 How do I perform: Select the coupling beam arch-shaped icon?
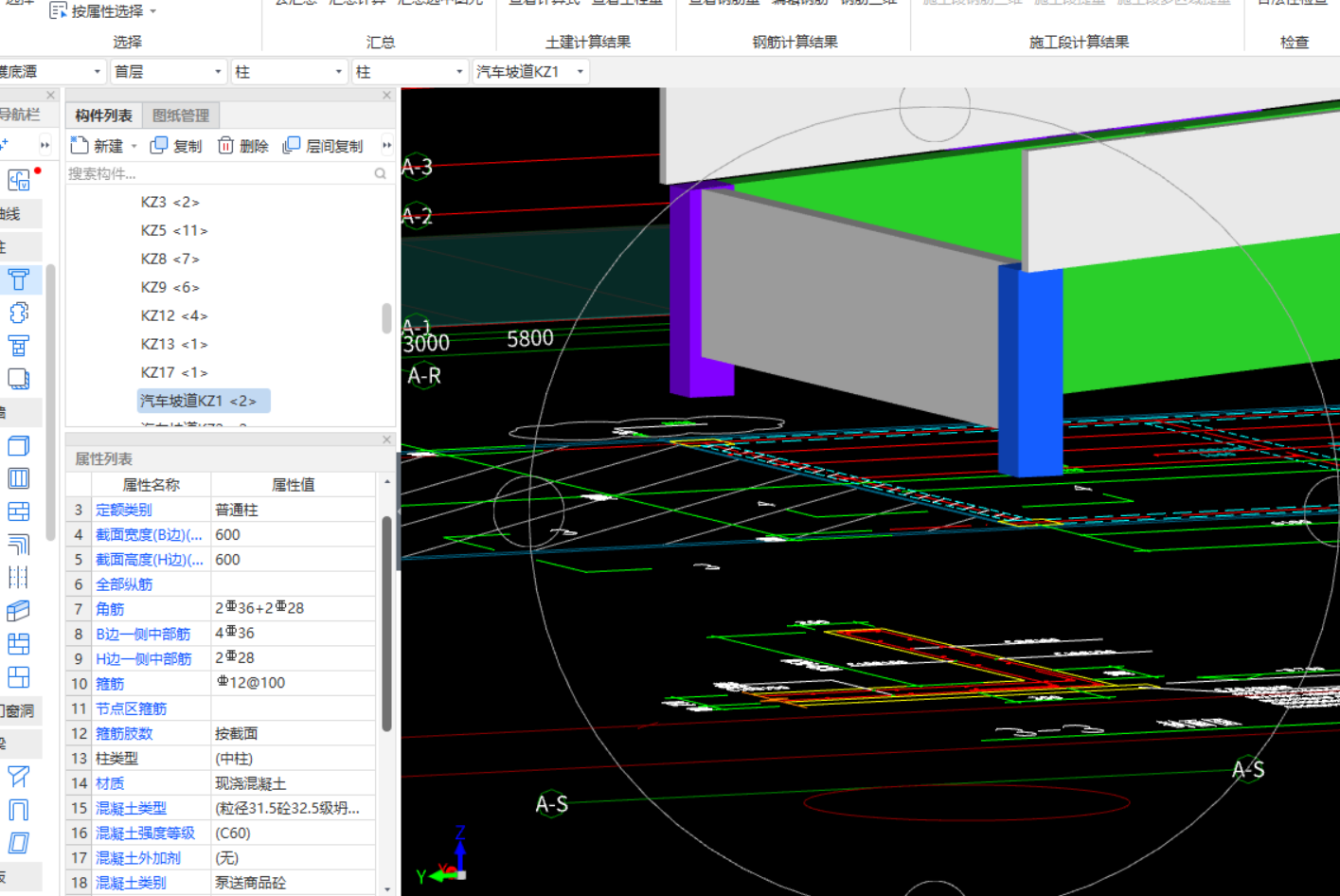point(18,810)
